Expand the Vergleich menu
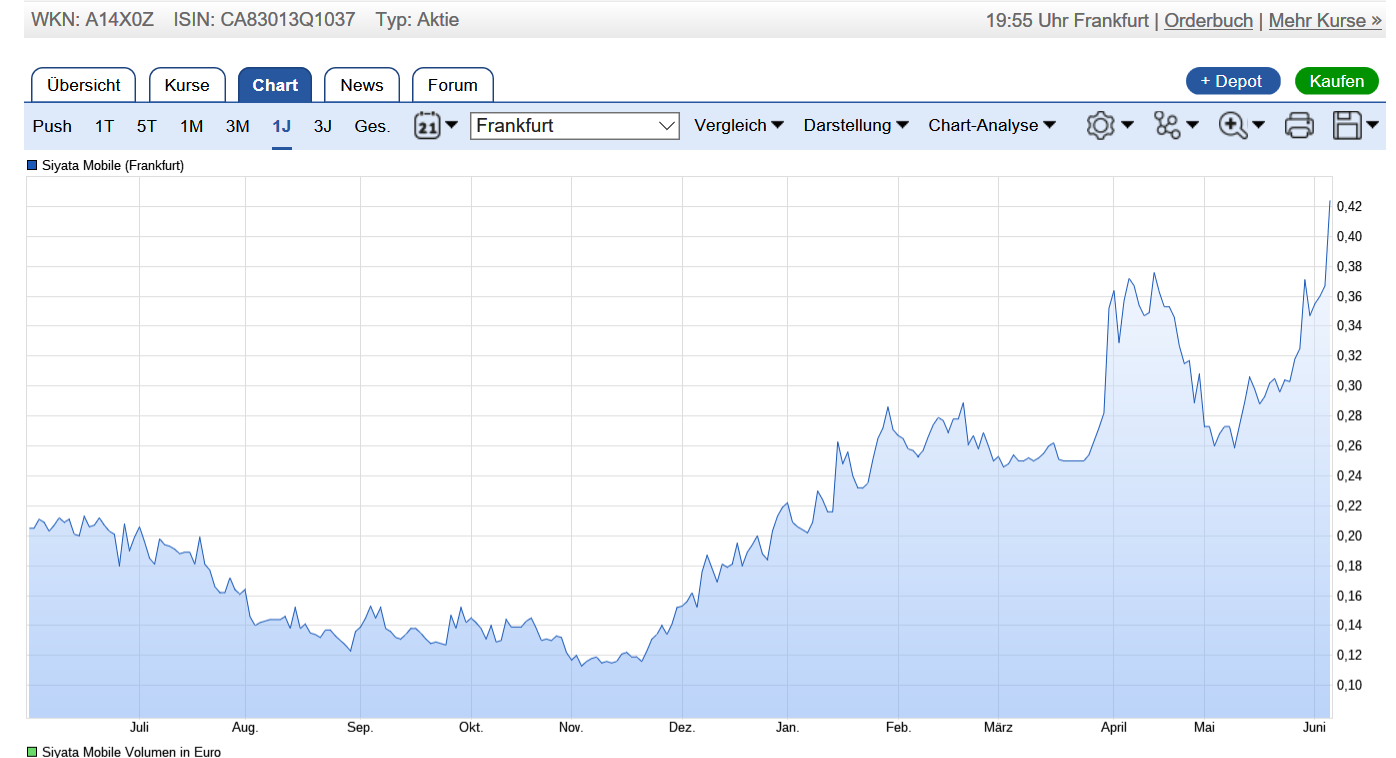 [739, 126]
